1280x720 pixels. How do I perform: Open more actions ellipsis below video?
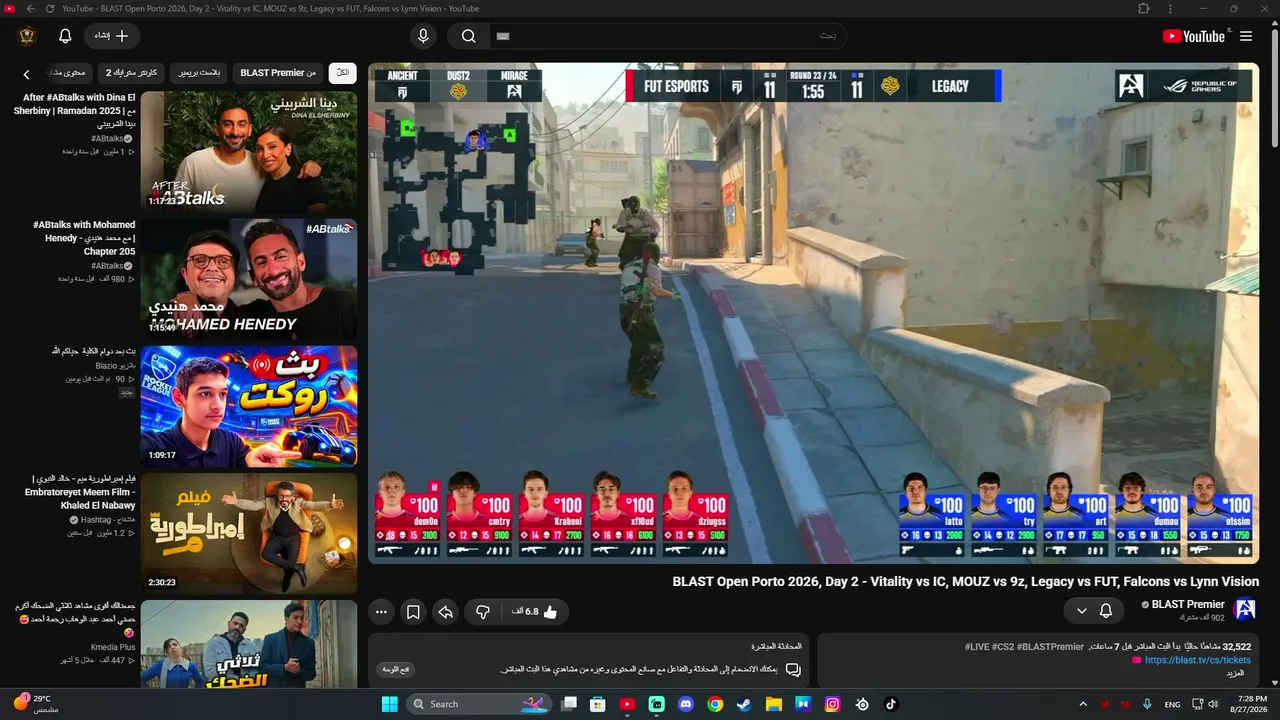(381, 612)
